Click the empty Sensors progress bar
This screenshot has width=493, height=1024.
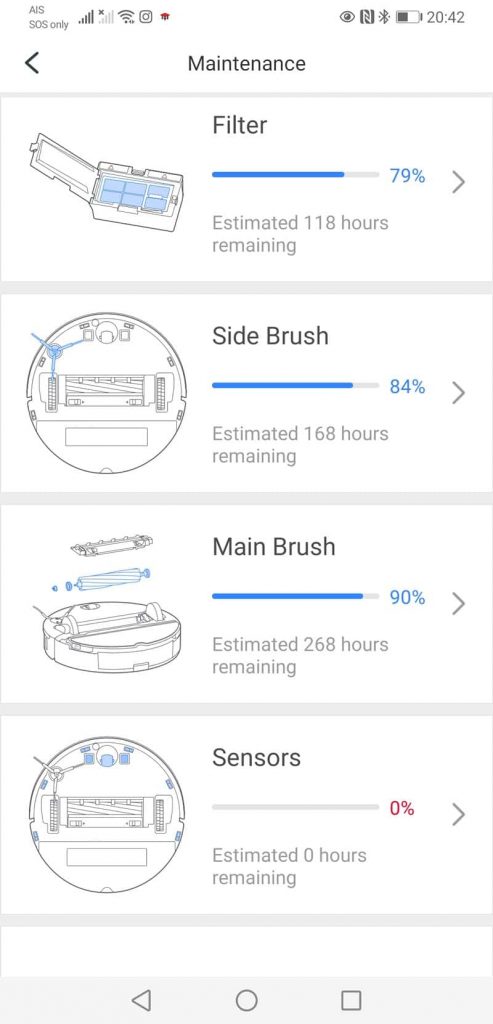[295, 807]
